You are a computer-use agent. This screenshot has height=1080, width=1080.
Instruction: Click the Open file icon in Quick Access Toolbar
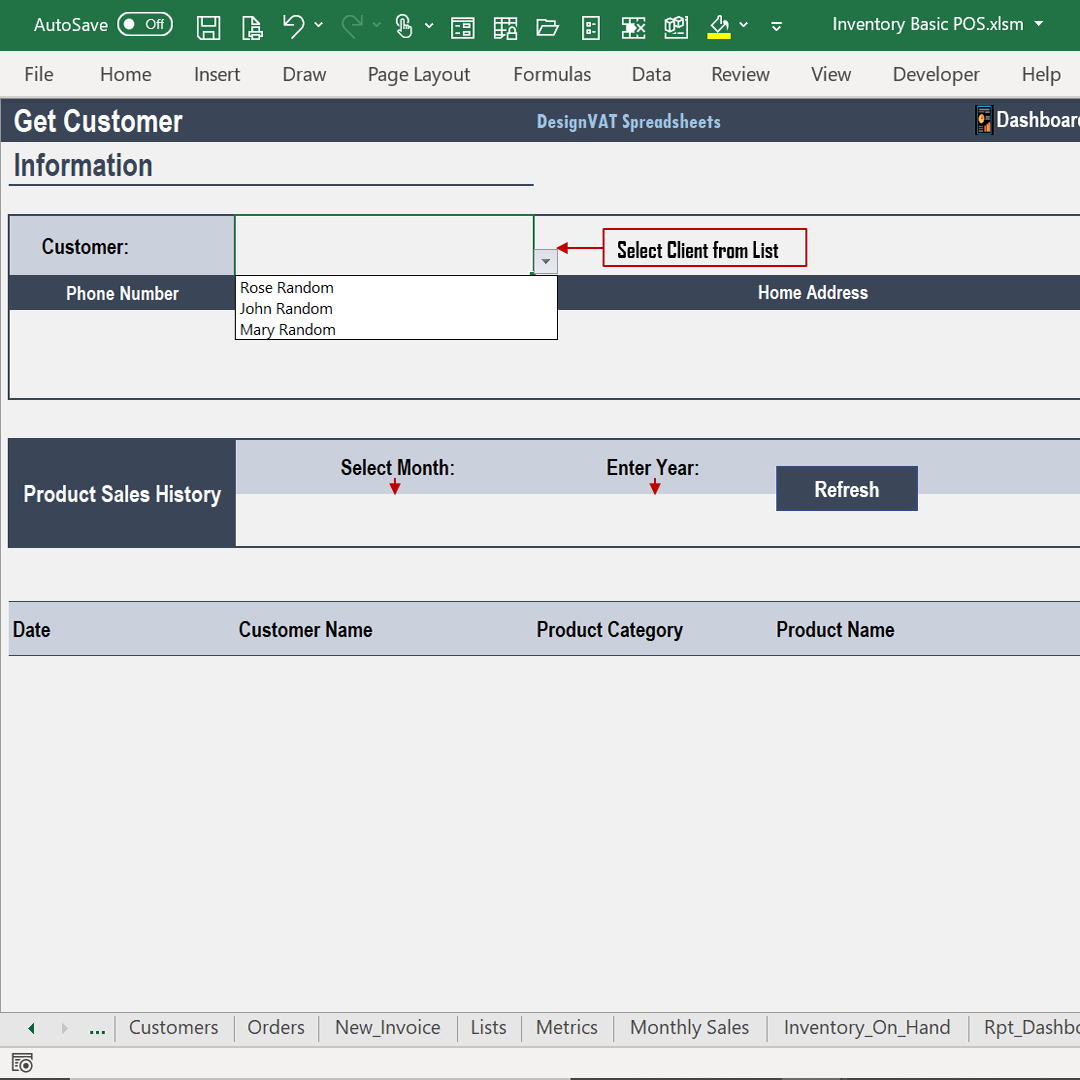pyautogui.click(x=547, y=27)
